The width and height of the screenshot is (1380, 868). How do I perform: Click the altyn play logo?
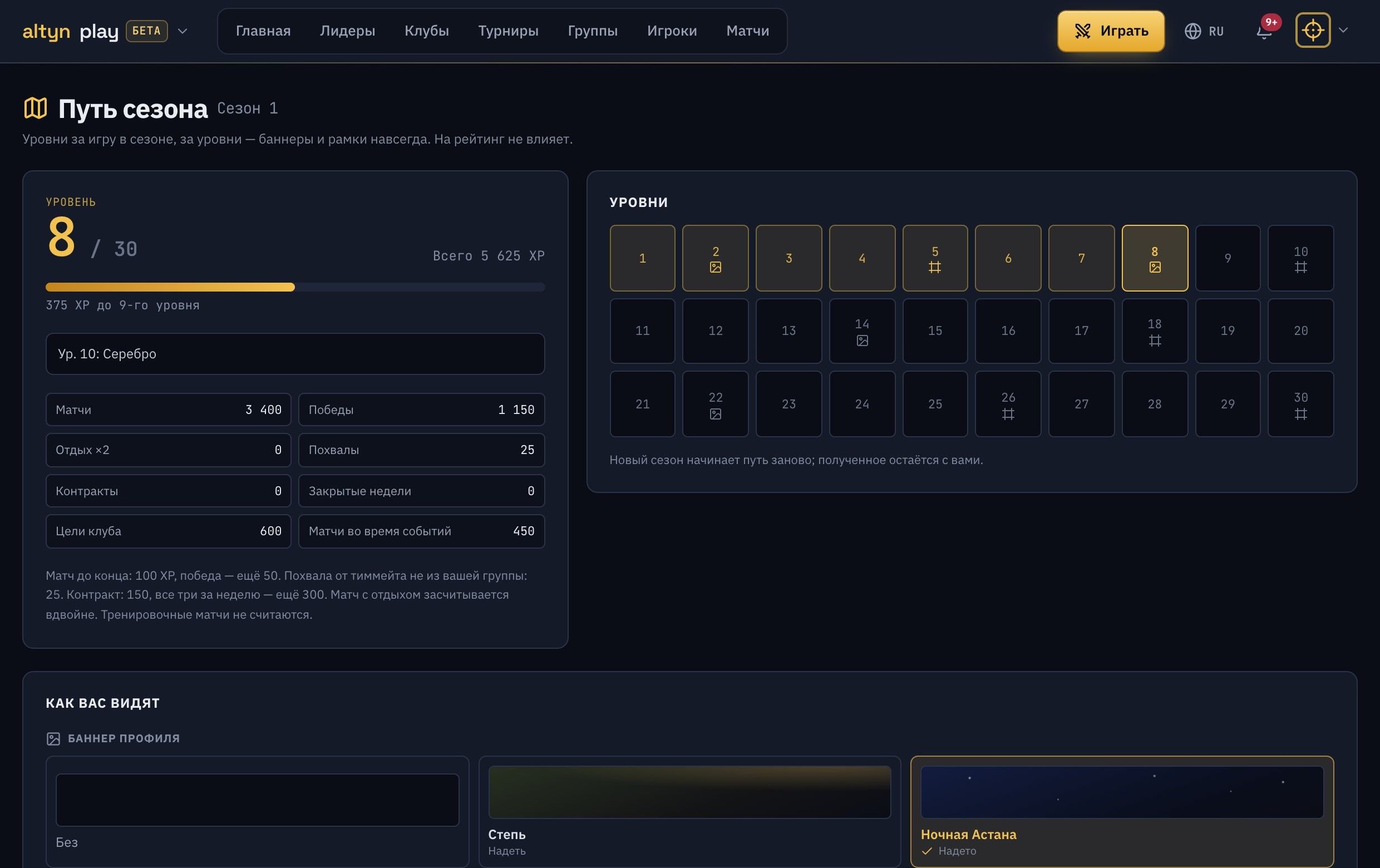[70, 31]
